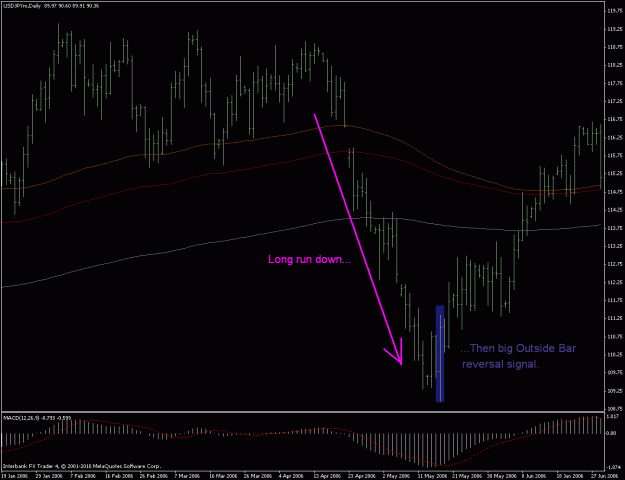Click the 116.75 price scale label
The height and width of the screenshot is (480, 625).
(615, 119)
